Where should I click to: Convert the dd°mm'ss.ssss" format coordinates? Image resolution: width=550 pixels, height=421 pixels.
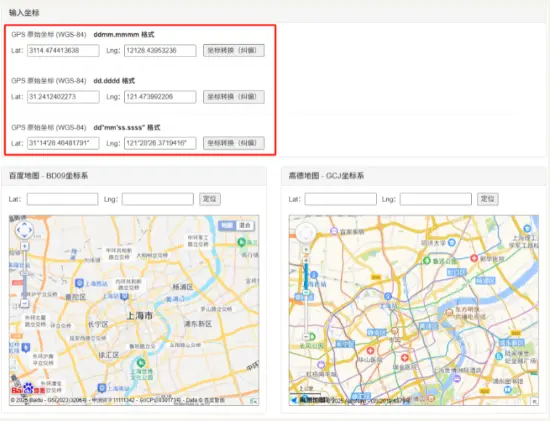coord(234,143)
